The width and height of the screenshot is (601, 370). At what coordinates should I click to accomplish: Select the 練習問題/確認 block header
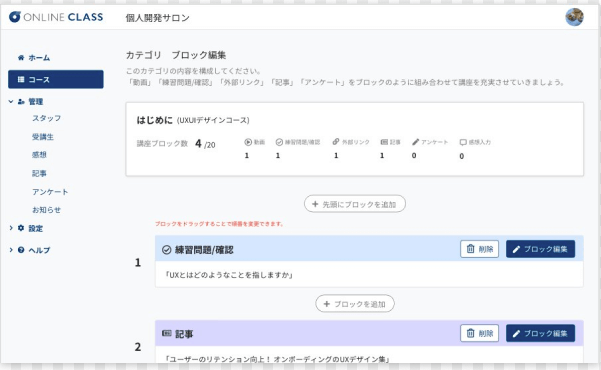pos(369,248)
